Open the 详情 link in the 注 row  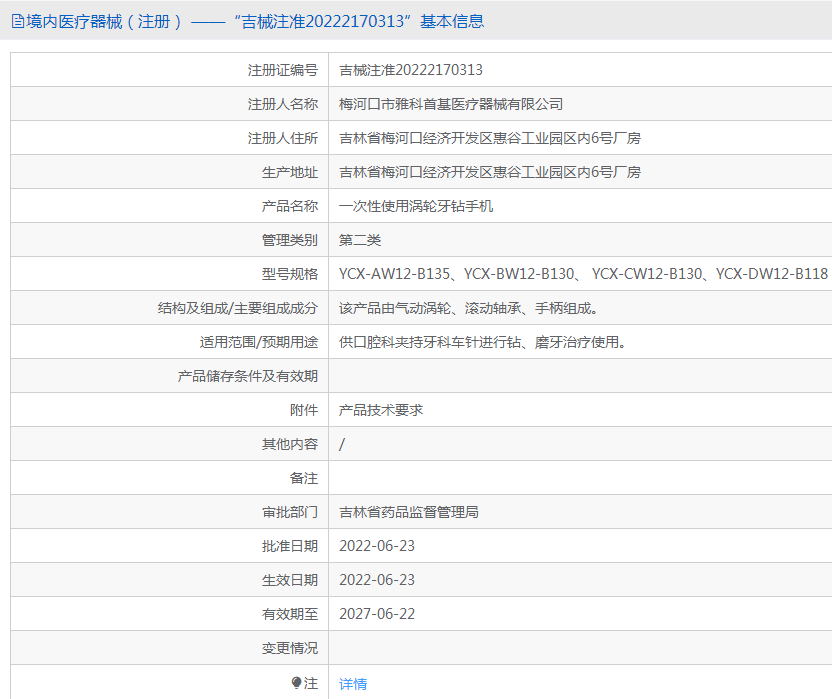click(x=353, y=684)
